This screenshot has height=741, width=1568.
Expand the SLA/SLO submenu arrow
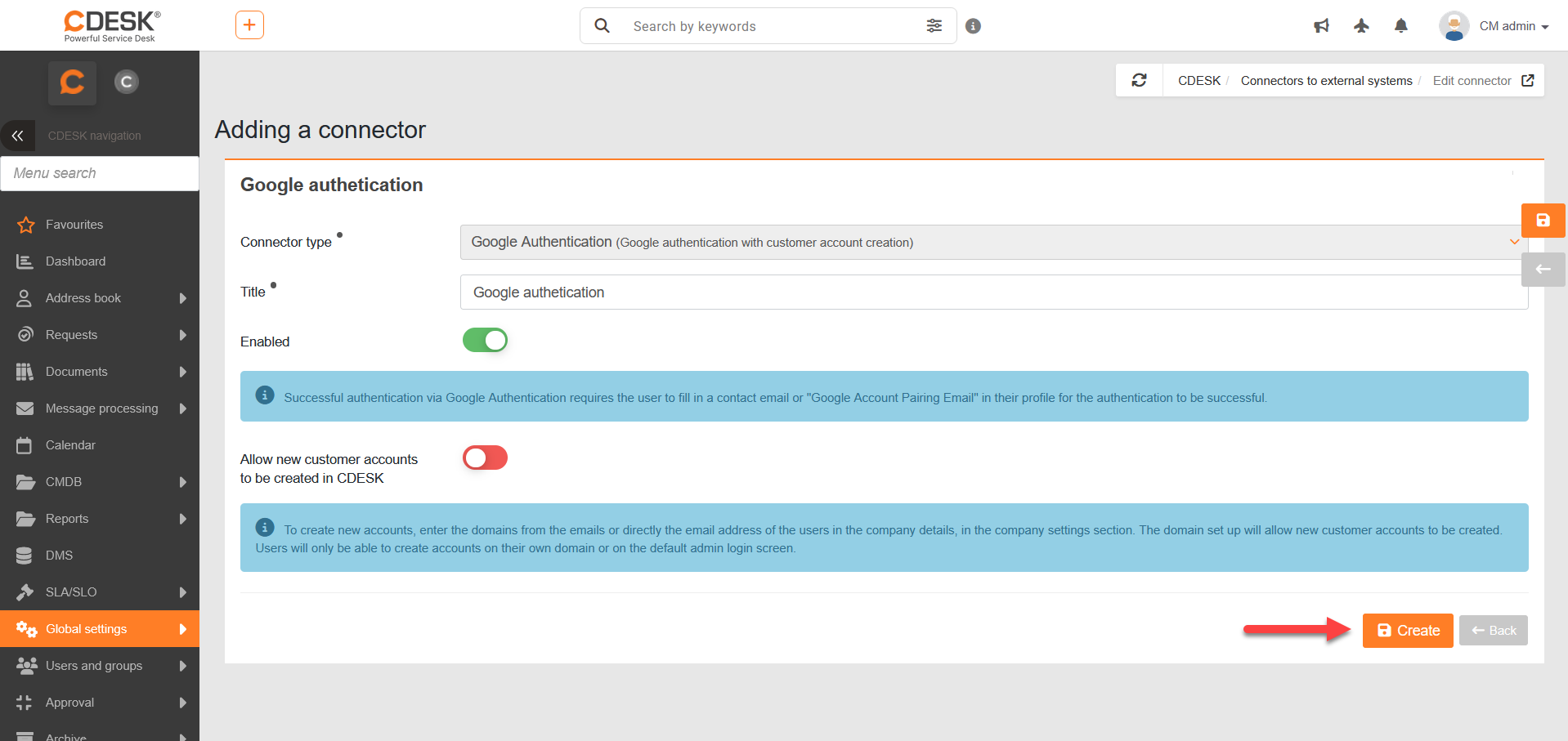coord(183,592)
